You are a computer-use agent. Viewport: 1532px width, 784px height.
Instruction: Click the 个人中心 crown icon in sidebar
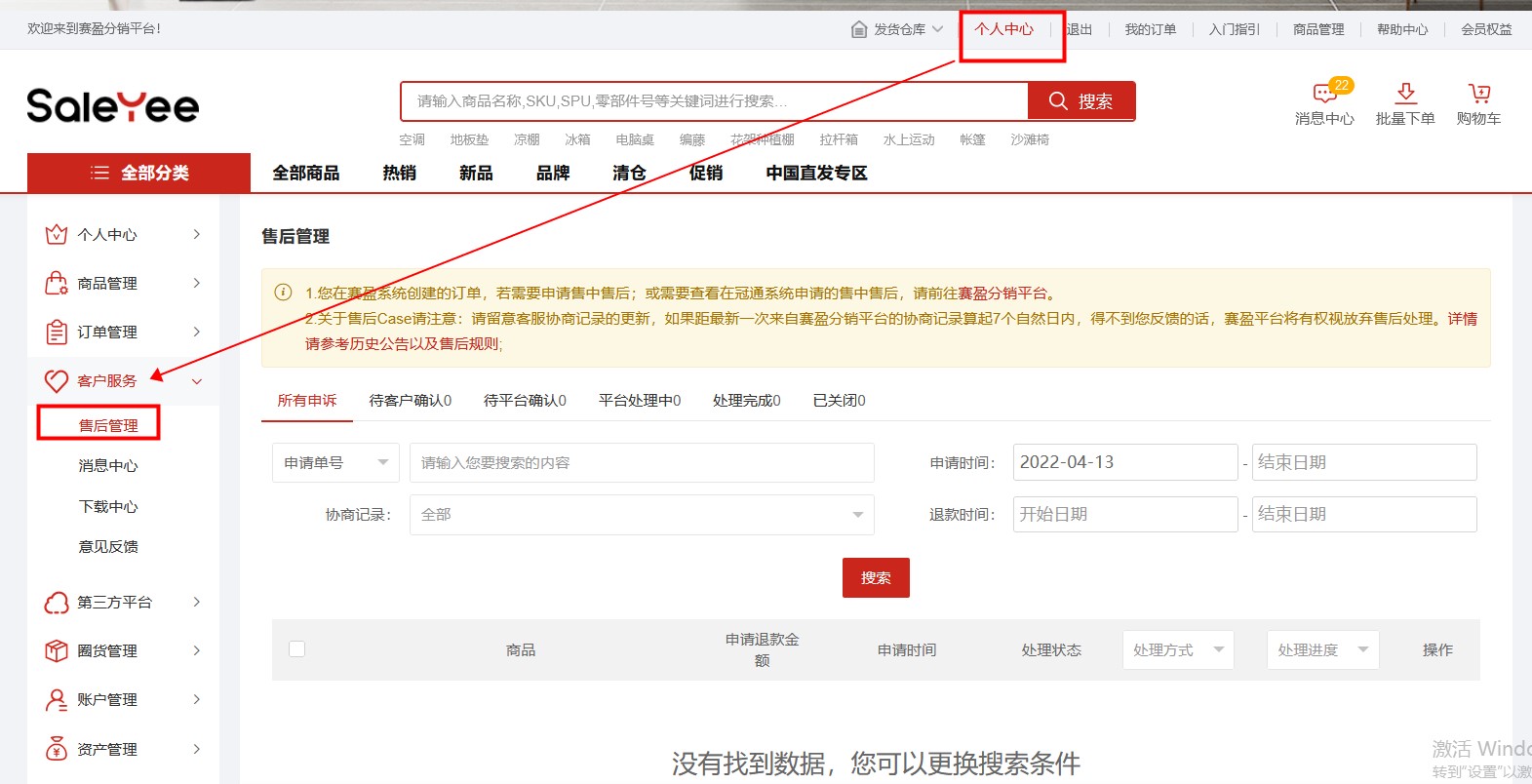point(57,235)
